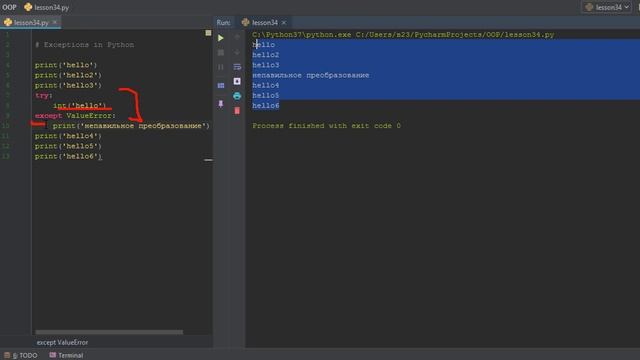Click the Stop process square icon

click(220, 52)
